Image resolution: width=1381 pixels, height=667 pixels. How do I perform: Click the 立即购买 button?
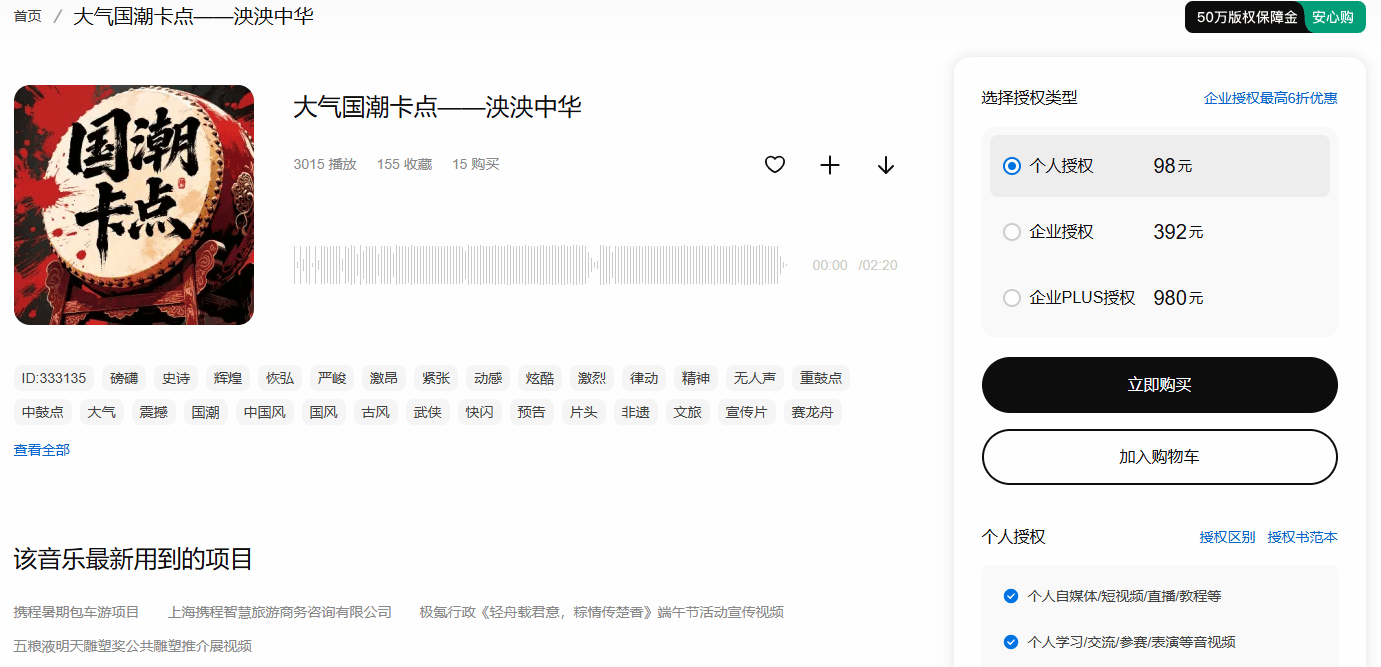point(1159,385)
